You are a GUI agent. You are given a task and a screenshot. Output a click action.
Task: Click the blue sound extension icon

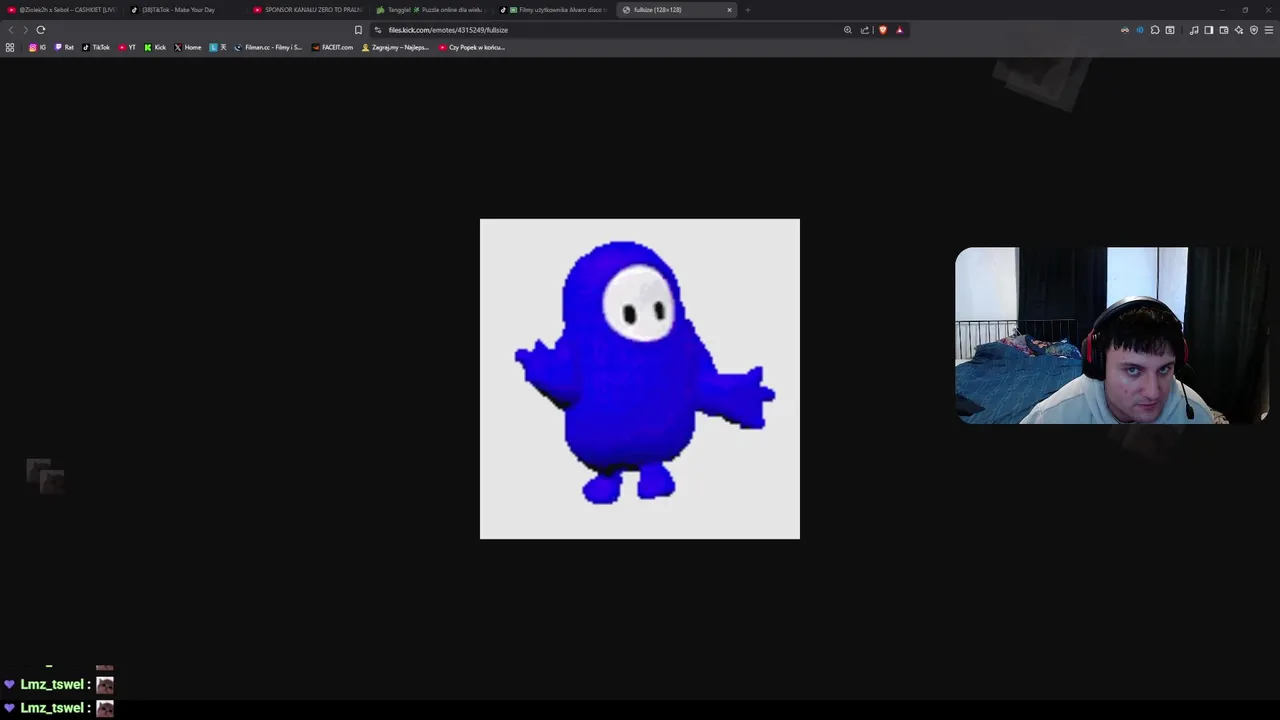click(1140, 30)
